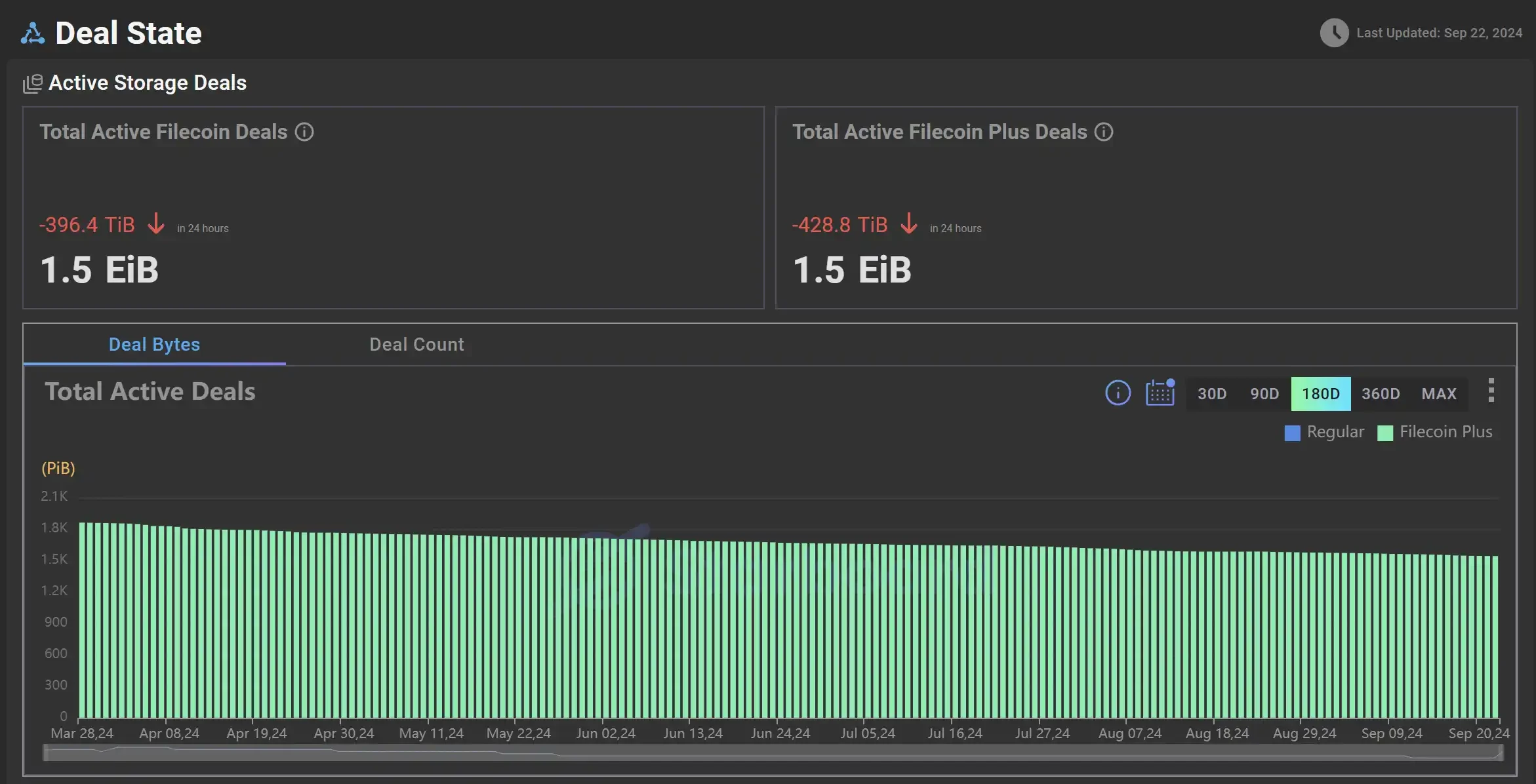Click the info icon on Total Active Filecoin Deals
The image size is (1536, 784).
point(305,131)
